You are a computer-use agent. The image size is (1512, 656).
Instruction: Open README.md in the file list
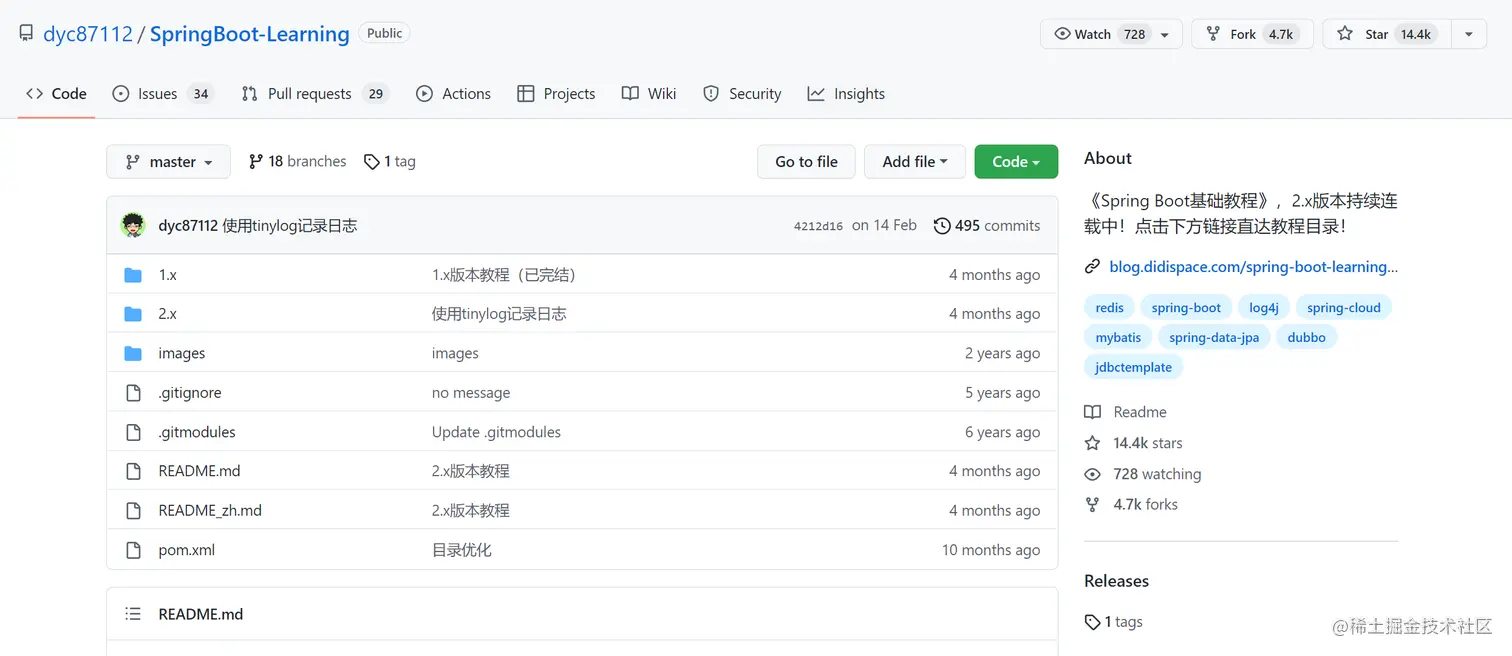199,471
